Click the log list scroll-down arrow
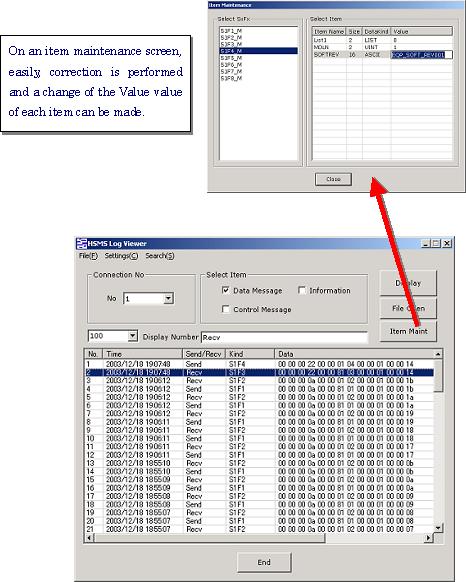The image size is (466, 582). (x=438, y=527)
